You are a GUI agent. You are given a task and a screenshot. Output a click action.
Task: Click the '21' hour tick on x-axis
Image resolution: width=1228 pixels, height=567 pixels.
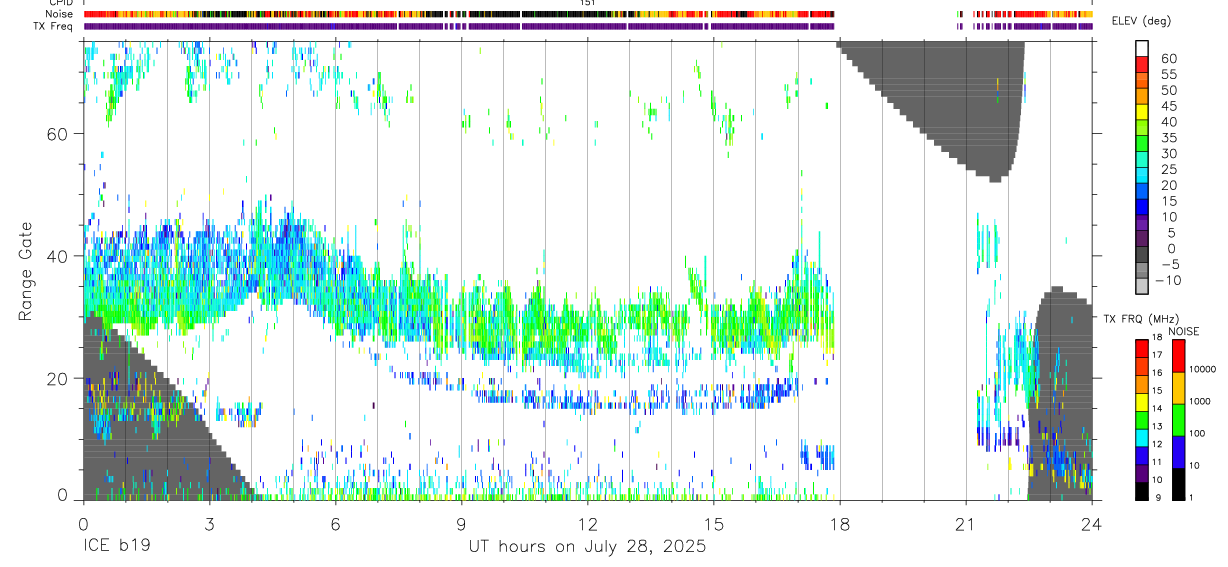coord(966,523)
